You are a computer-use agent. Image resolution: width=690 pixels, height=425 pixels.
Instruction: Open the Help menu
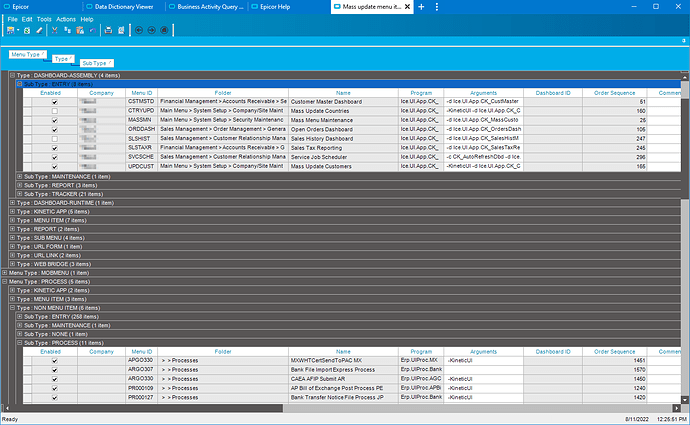87,19
